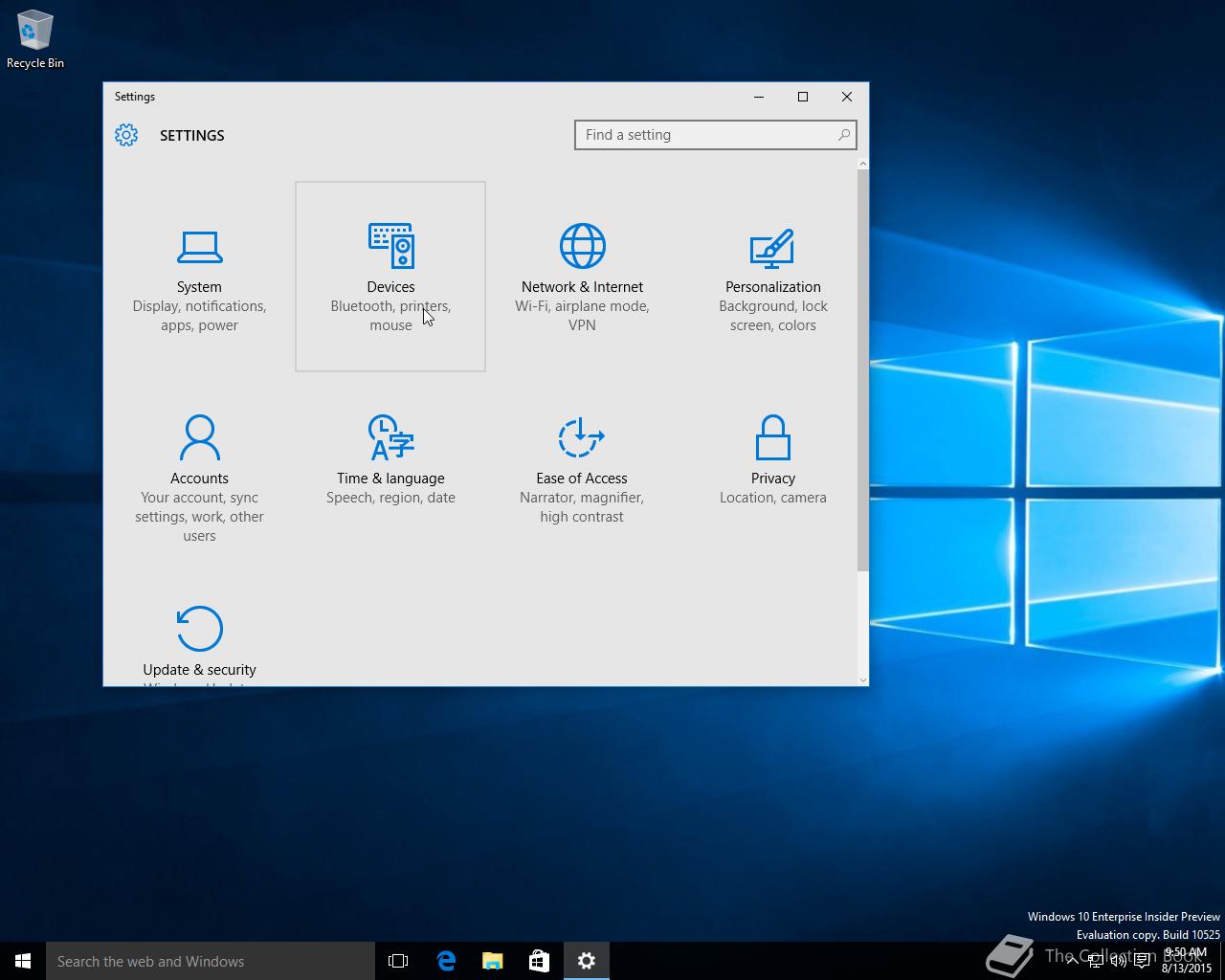
Task: Click the 'Bluetooth, printers, mouse' description
Action: click(390, 316)
